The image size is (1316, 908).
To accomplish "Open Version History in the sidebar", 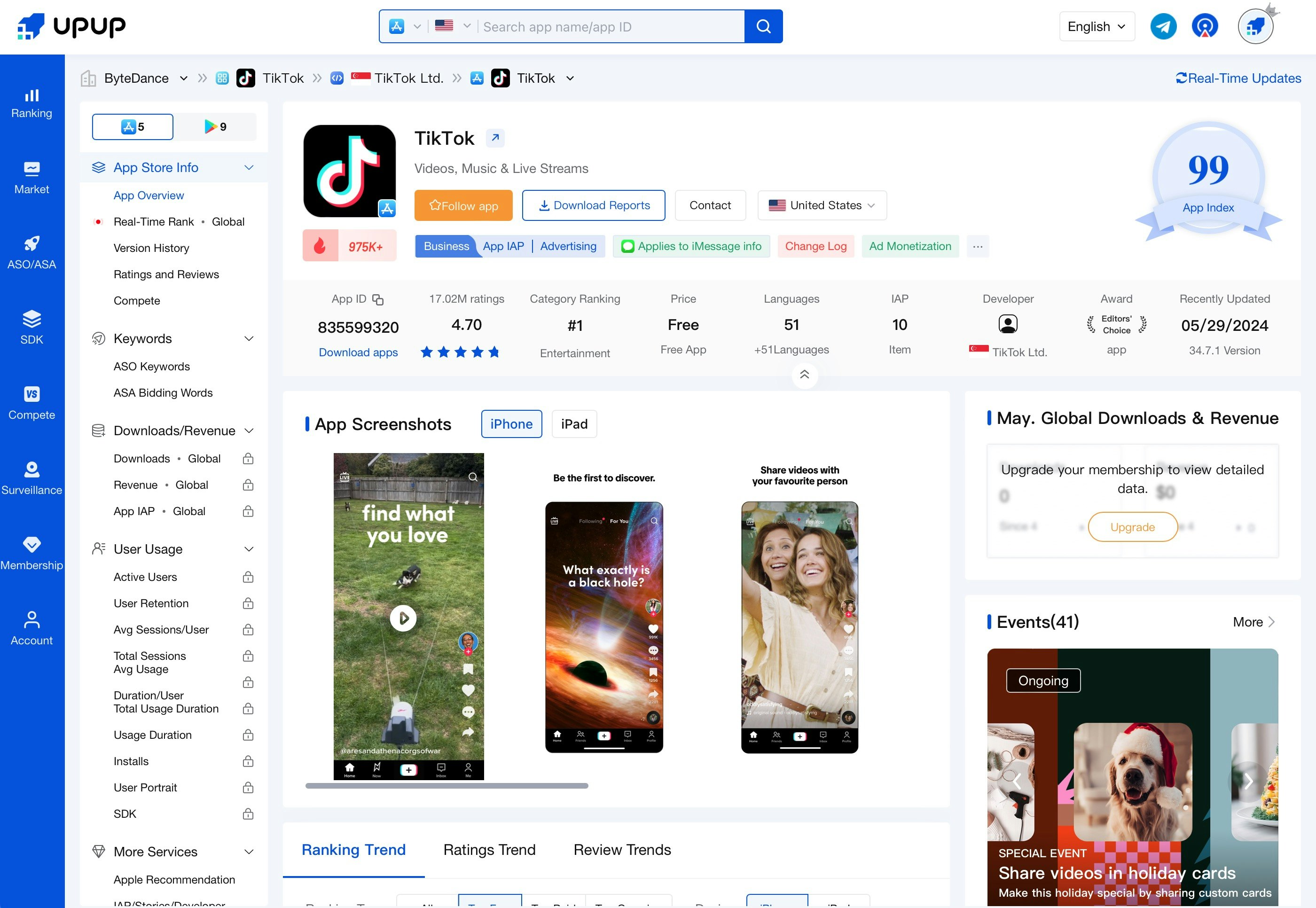I will tap(151, 248).
